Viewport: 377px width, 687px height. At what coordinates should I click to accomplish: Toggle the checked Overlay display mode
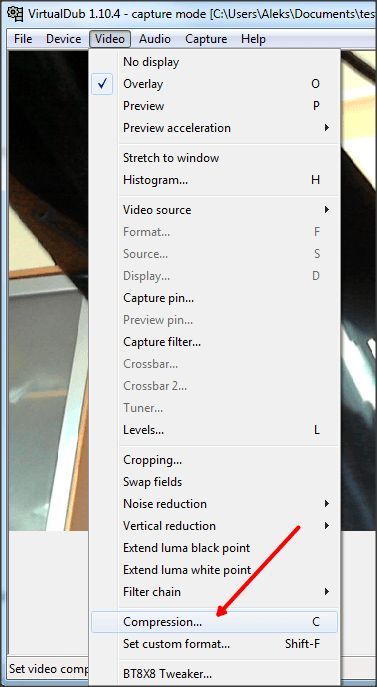coord(214,84)
